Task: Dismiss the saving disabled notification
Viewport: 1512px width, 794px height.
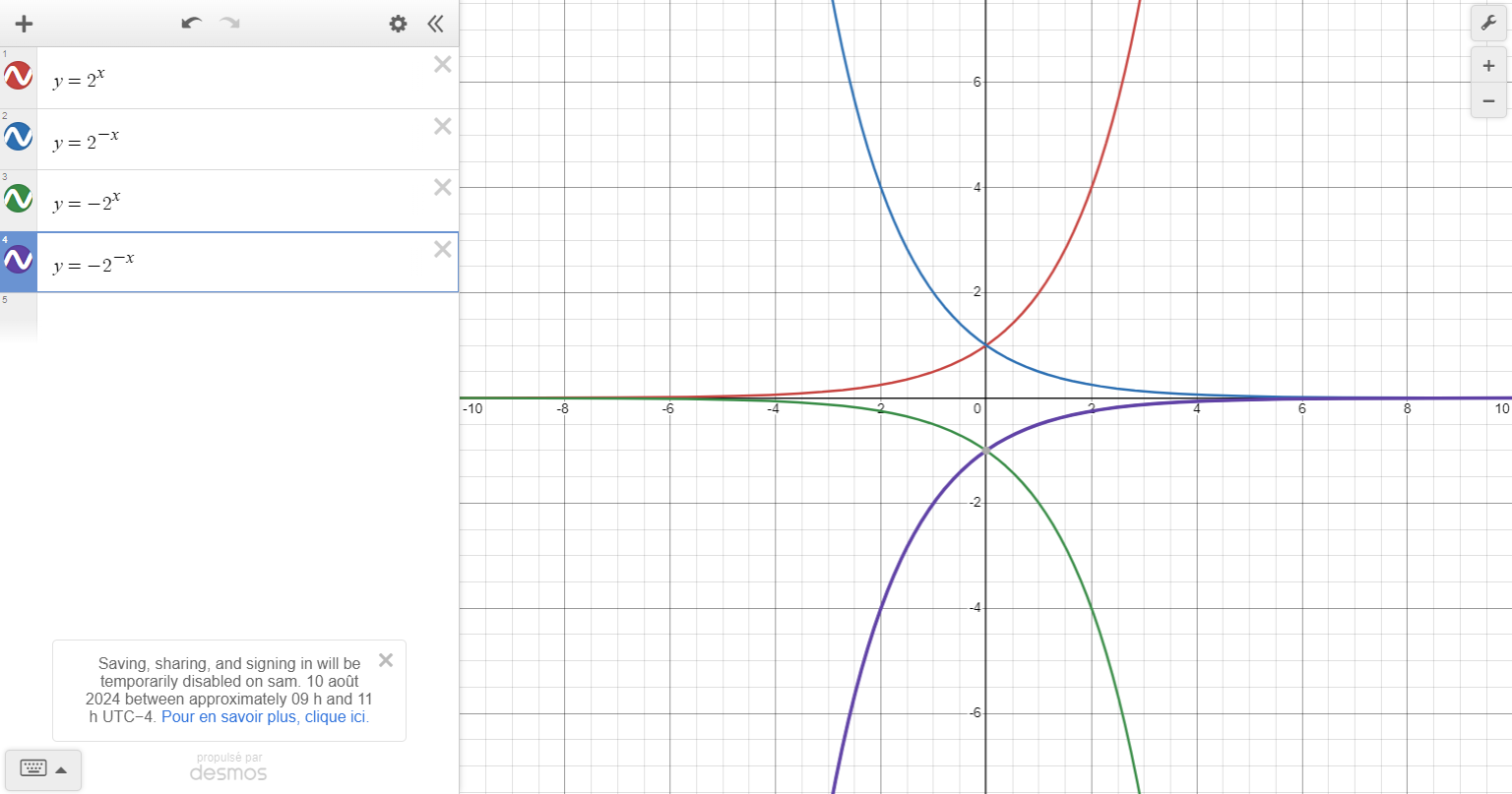Action: point(386,660)
